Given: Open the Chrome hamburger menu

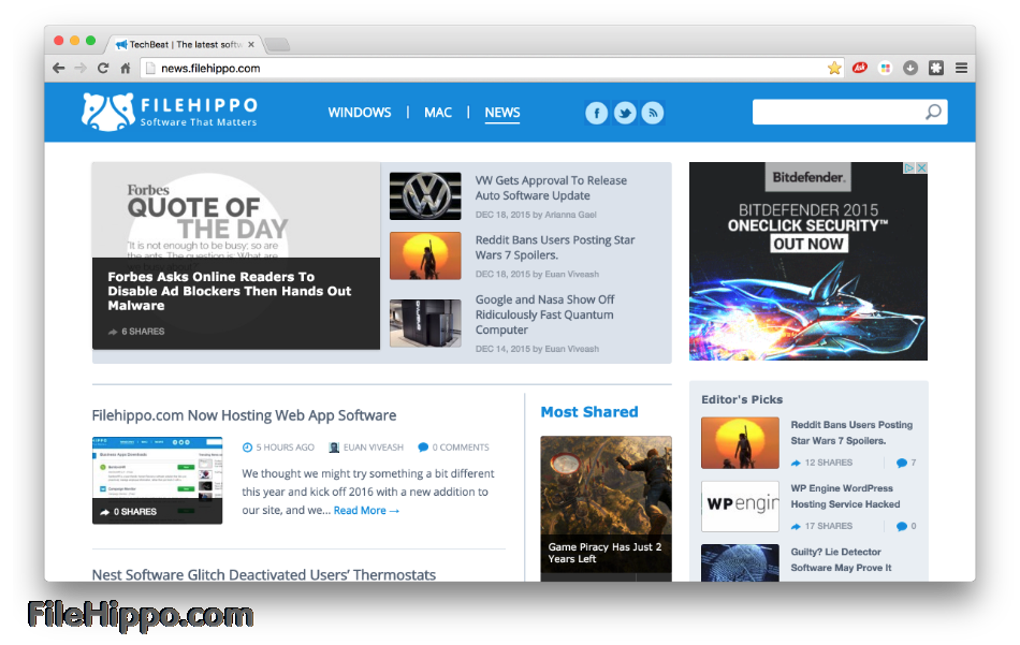Looking at the screenshot, I should point(961,68).
